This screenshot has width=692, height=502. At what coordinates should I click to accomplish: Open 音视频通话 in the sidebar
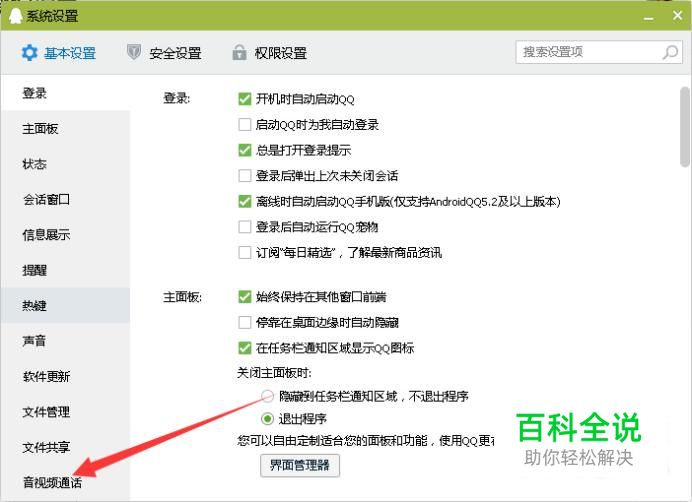[x=65, y=482]
